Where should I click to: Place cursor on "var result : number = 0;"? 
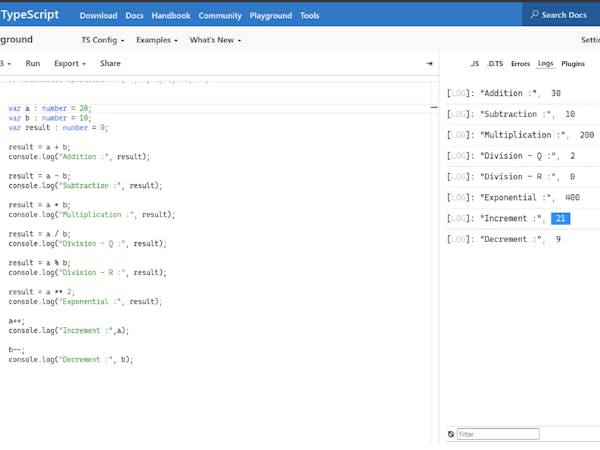[x=58, y=127]
